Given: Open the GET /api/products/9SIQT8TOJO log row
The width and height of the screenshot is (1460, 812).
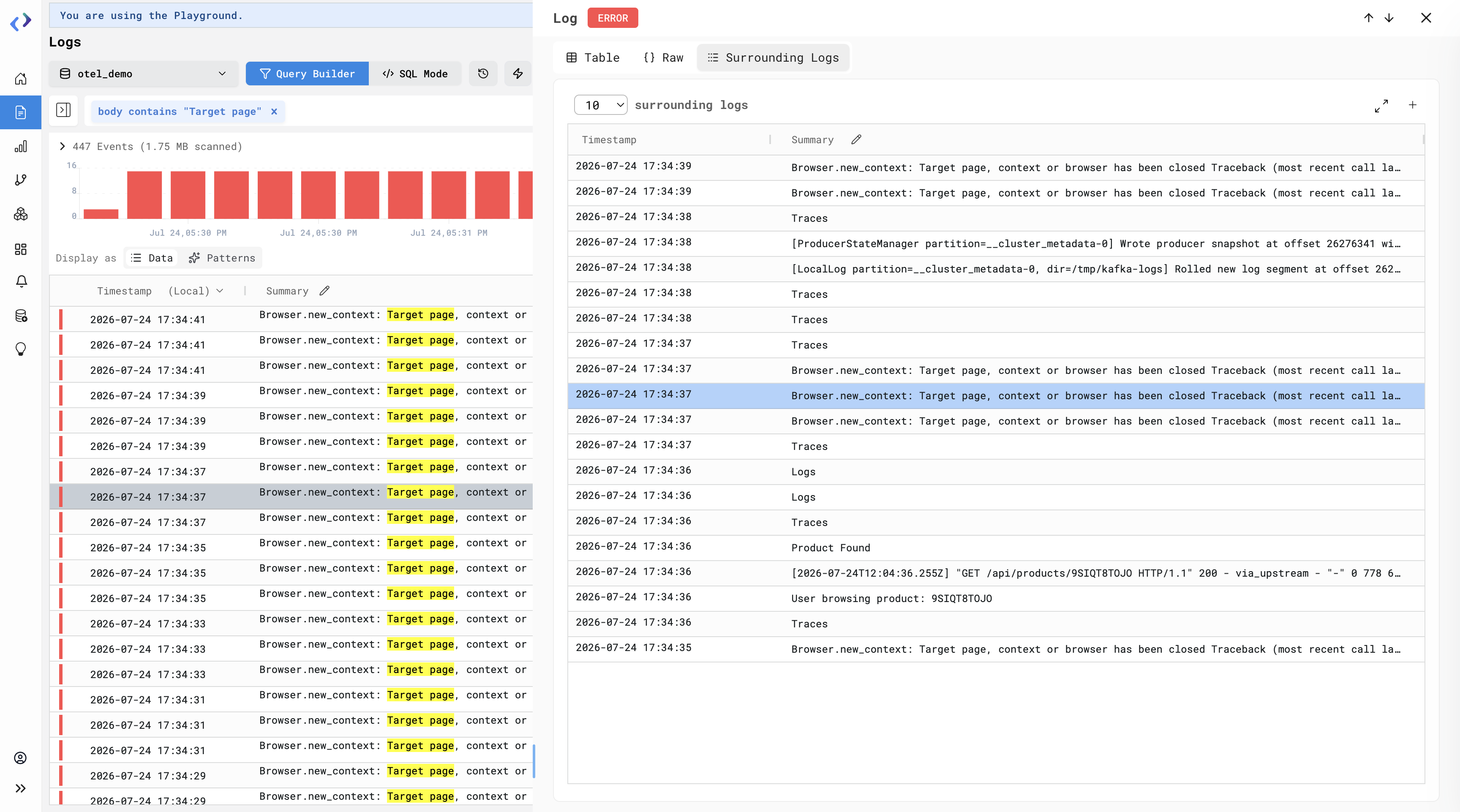Looking at the screenshot, I should point(996,573).
